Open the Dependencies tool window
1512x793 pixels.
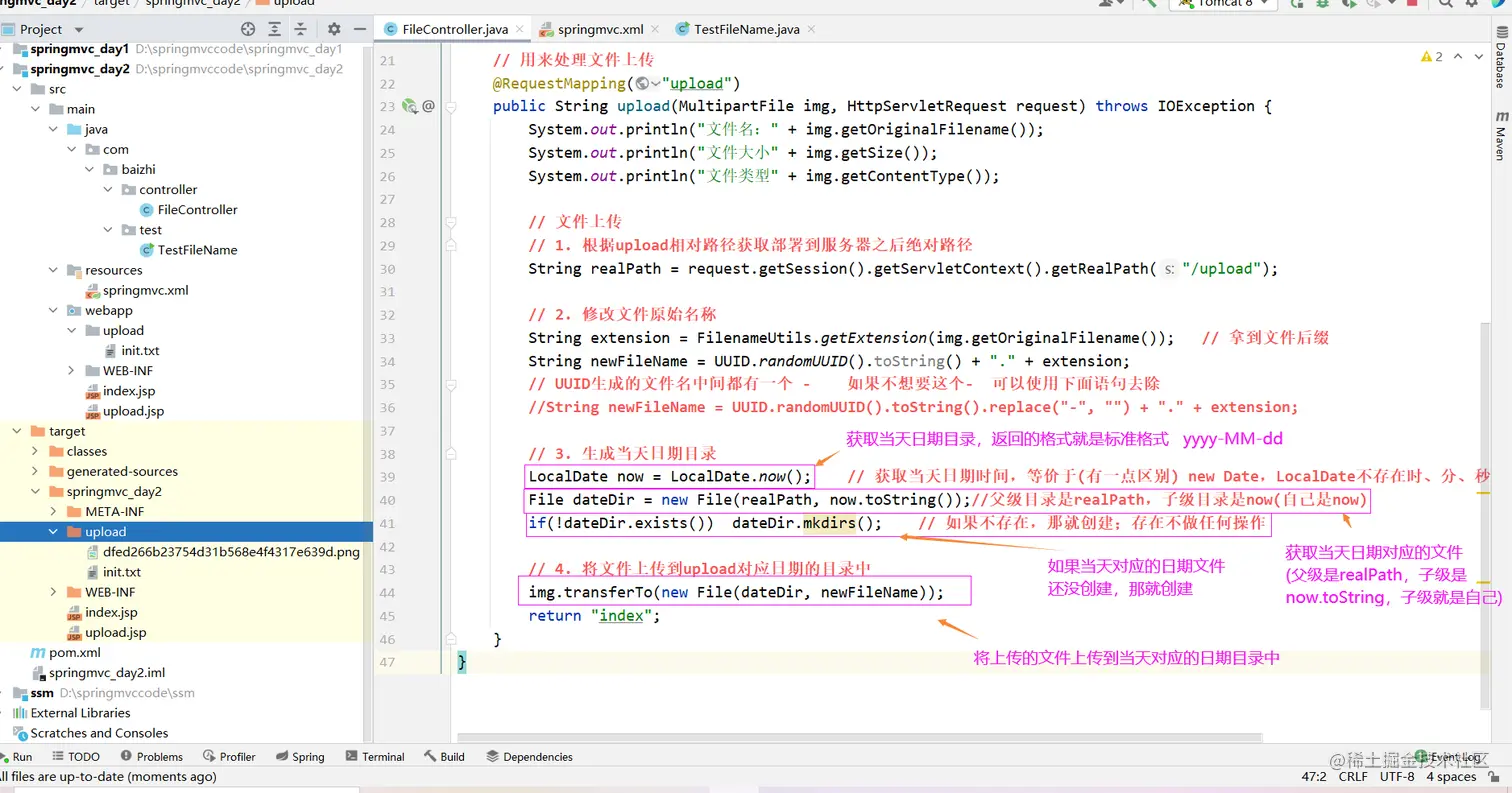529,757
